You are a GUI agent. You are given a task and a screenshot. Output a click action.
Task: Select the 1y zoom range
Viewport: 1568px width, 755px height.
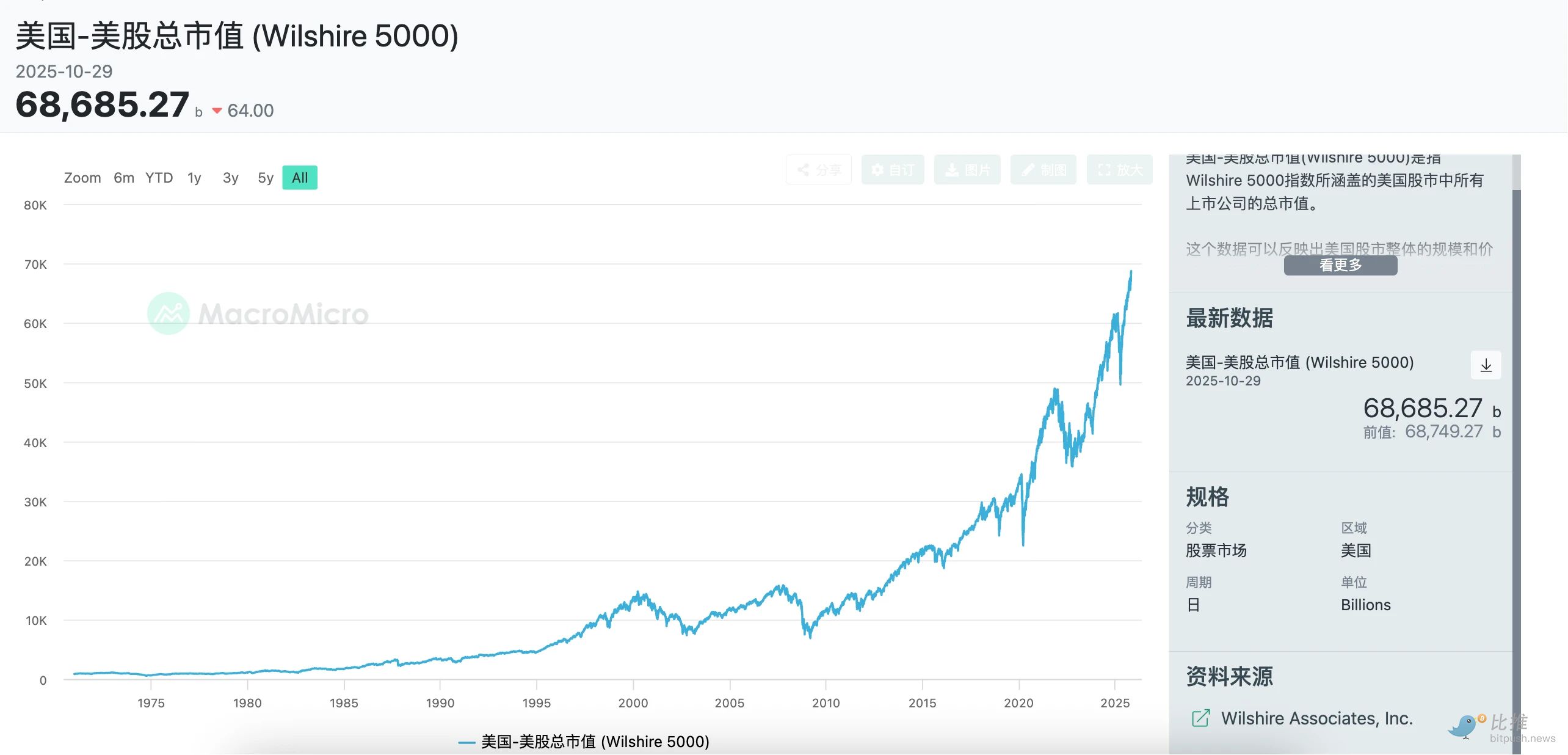tap(194, 178)
